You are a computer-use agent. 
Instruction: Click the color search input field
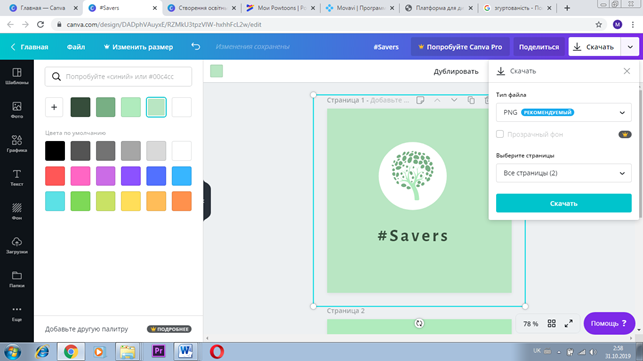click(x=118, y=77)
